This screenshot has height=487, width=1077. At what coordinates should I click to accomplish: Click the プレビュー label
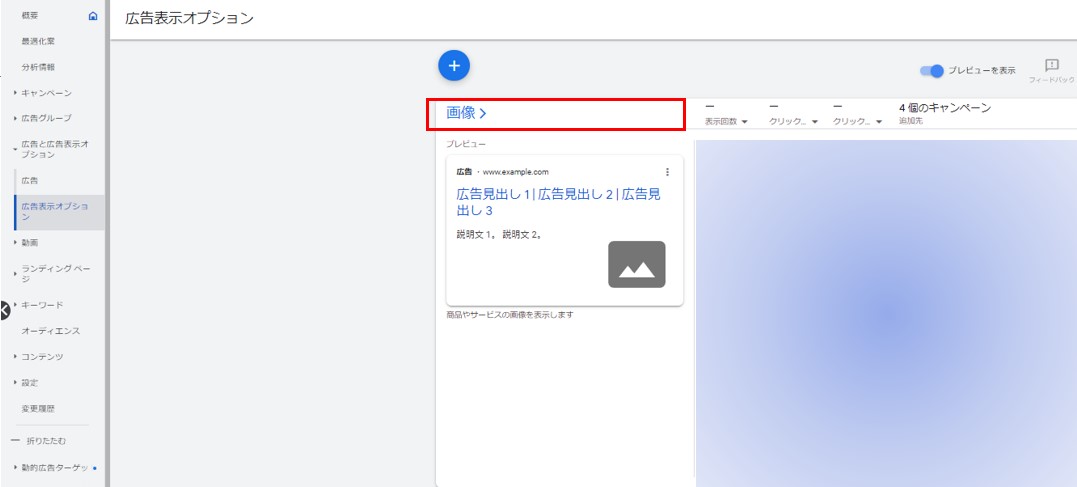pyautogui.click(x=466, y=144)
